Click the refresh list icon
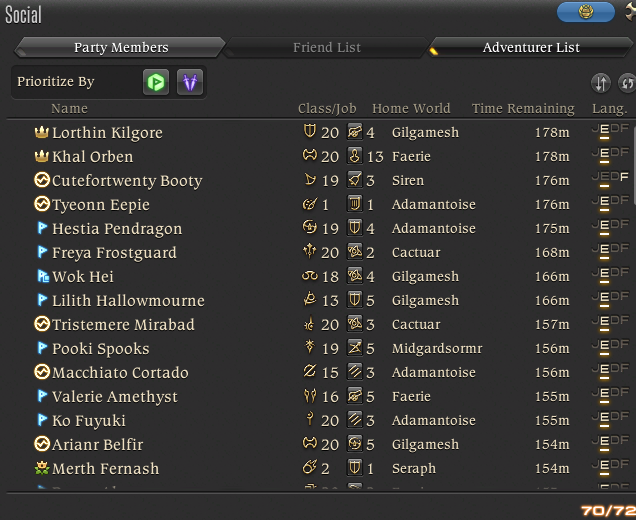Viewport: 636px width, 520px height. [627, 84]
